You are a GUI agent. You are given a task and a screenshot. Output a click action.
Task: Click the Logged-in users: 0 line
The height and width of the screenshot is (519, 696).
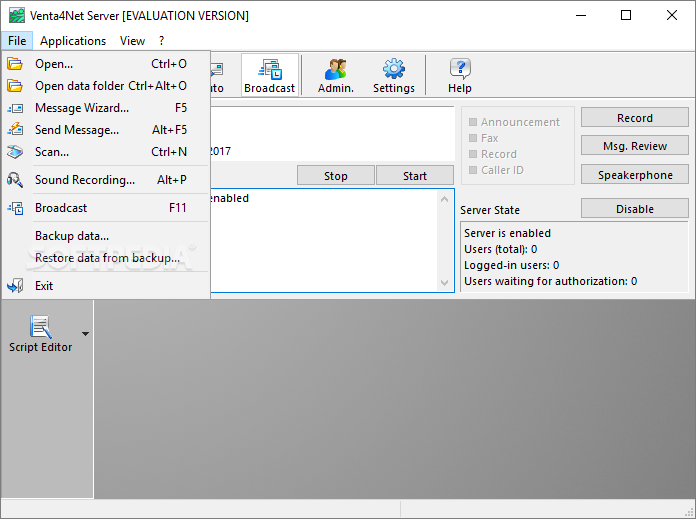511,265
